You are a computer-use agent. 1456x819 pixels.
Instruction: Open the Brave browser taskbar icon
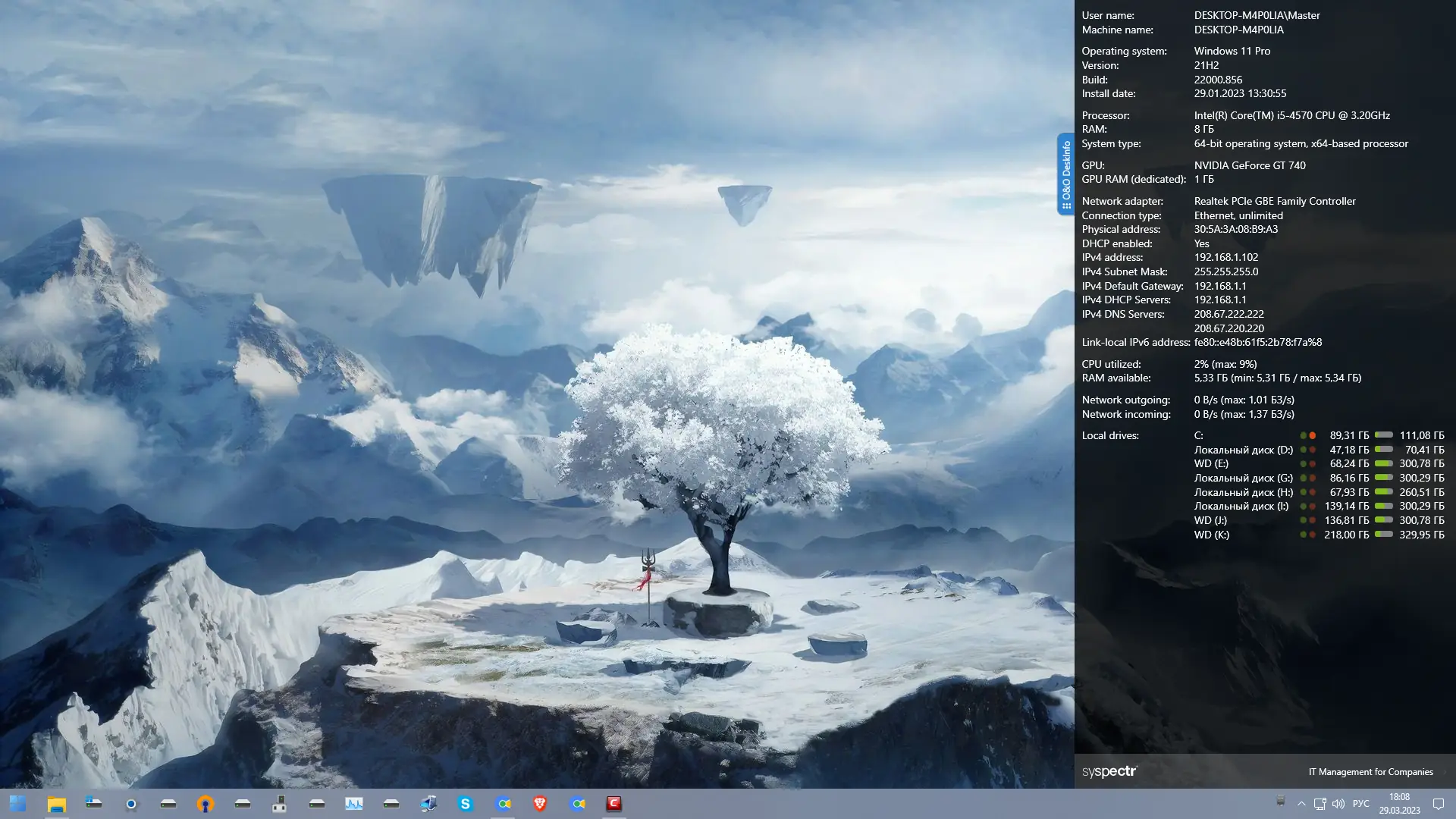click(x=540, y=804)
